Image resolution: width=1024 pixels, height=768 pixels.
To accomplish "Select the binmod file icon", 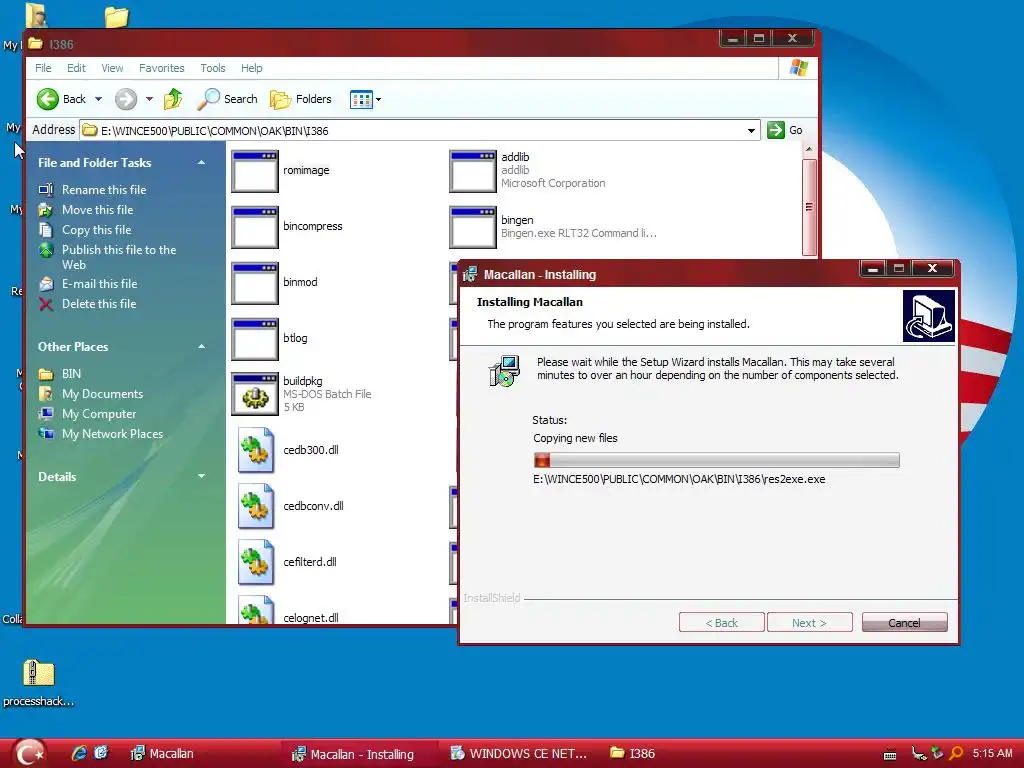I will [255, 283].
